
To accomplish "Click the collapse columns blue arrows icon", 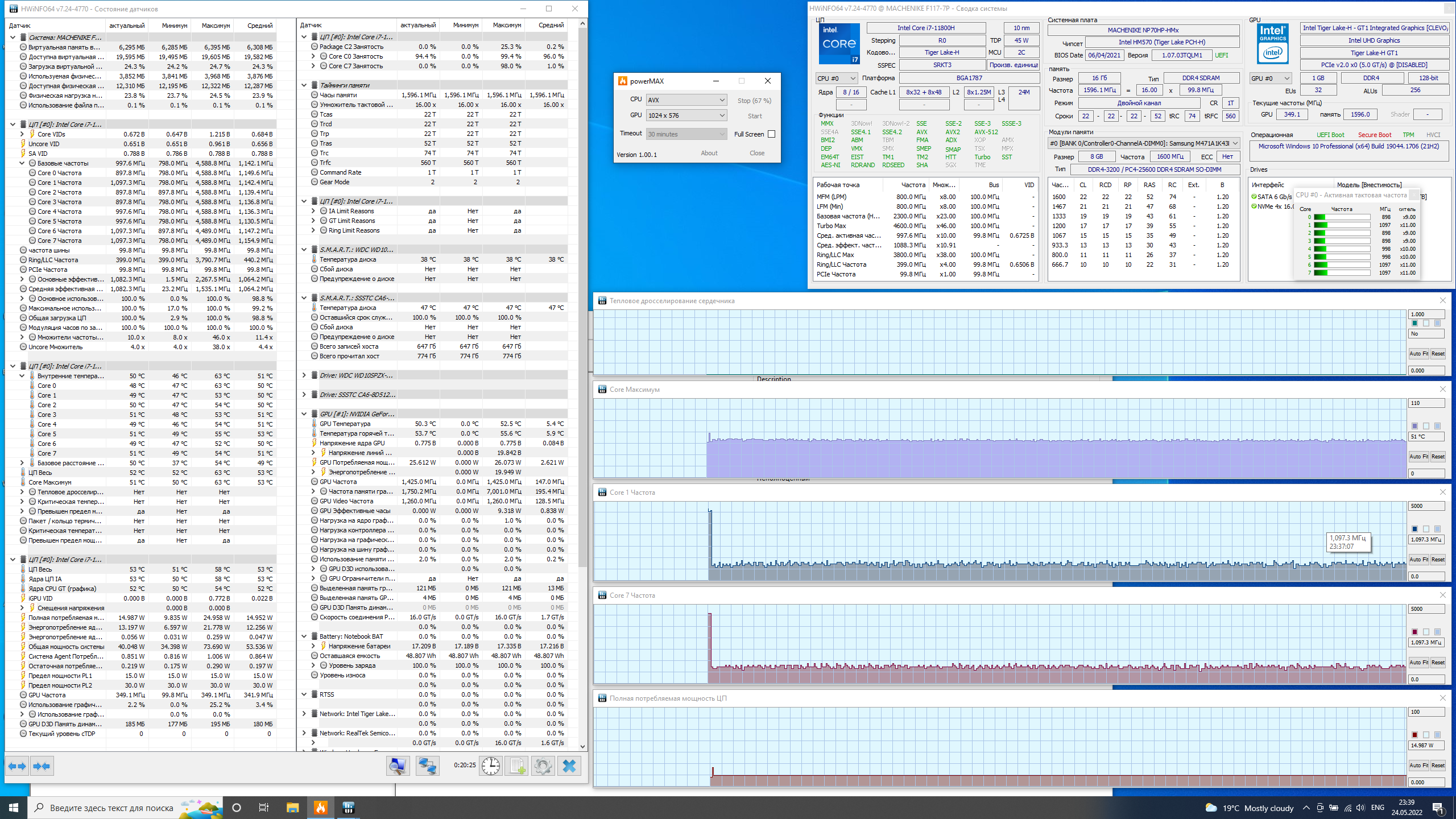I will pyautogui.click(x=42, y=766).
